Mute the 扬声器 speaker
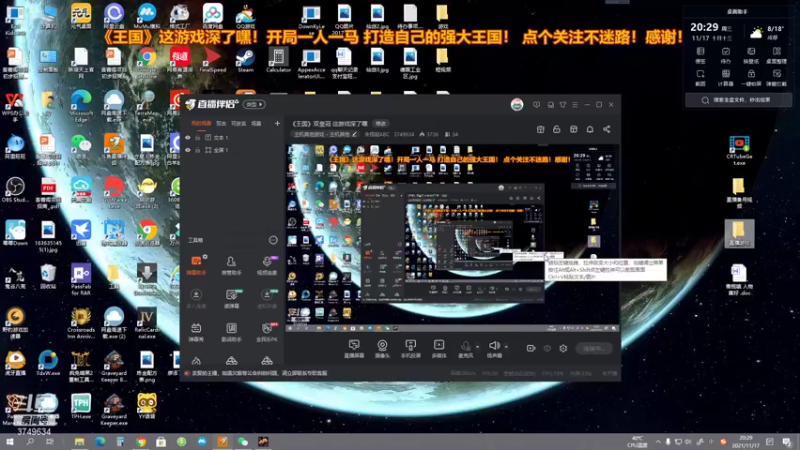 coord(494,348)
